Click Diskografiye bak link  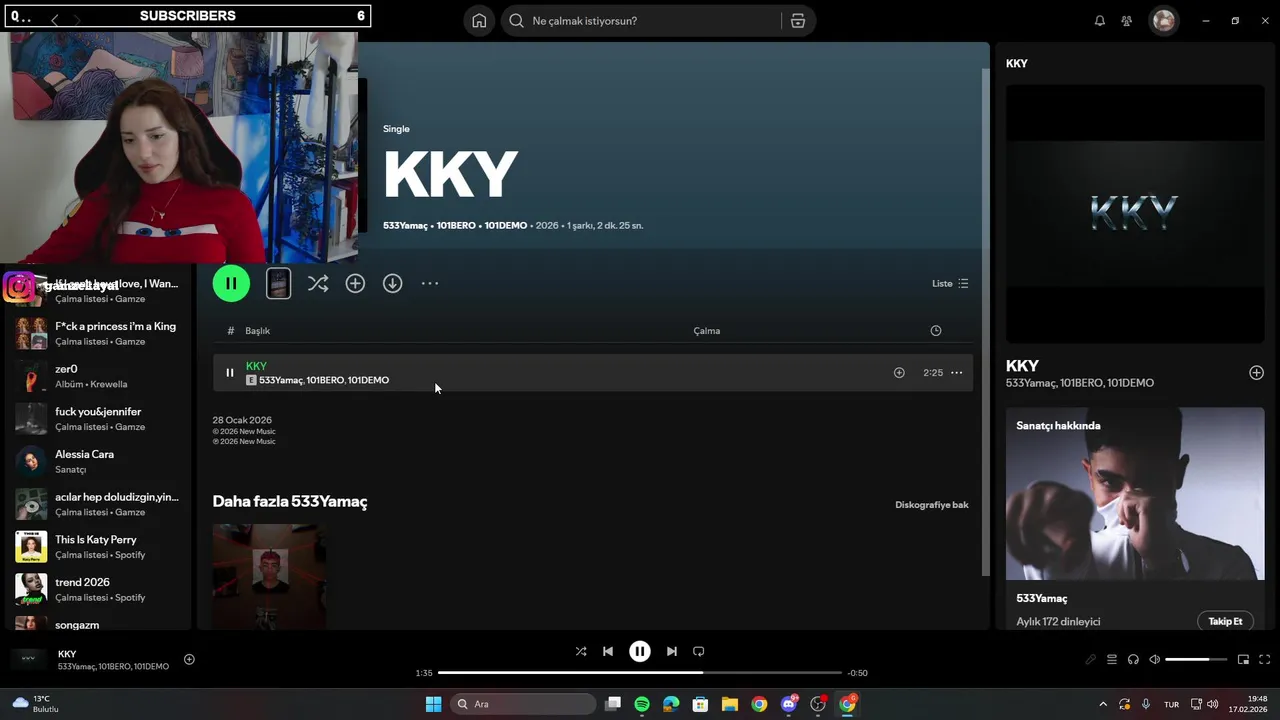click(x=932, y=505)
